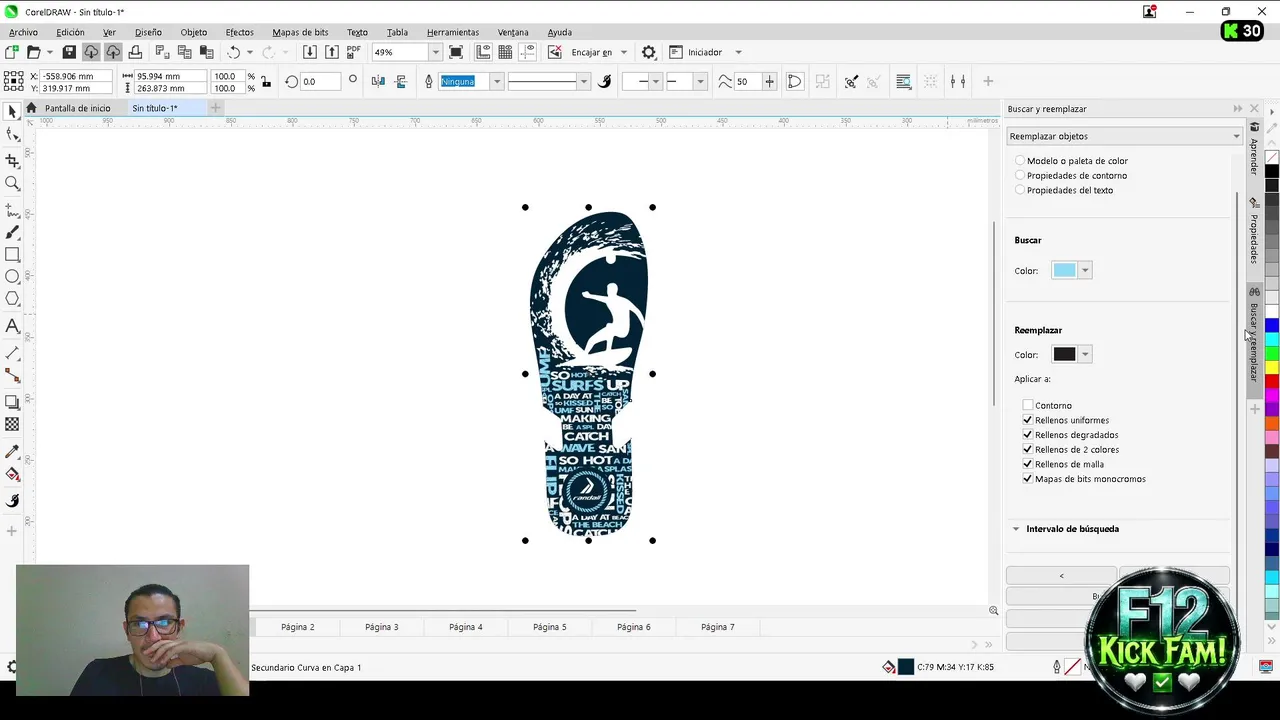Open the Propiedades docker tab
Image resolution: width=1280 pixels, height=720 pixels.
point(1254,232)
